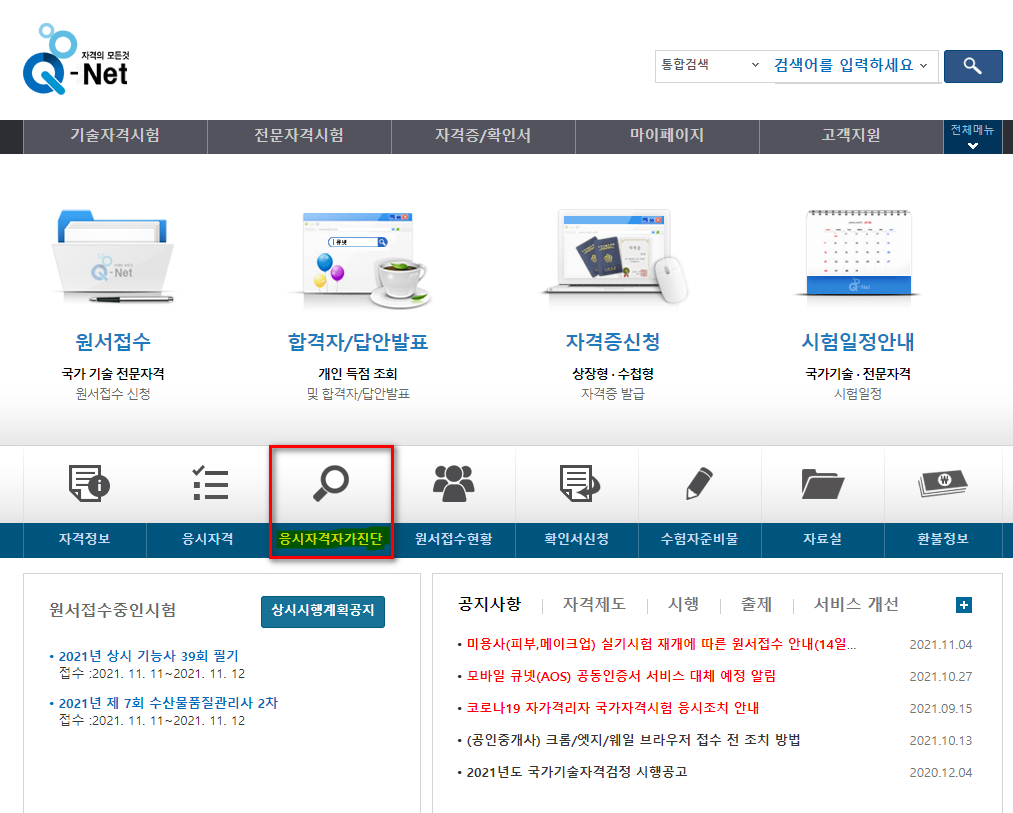Click the 응시자격자가진단 magnifier icon
Viewport: 1013px width, 813px height.
coord(331,483)
